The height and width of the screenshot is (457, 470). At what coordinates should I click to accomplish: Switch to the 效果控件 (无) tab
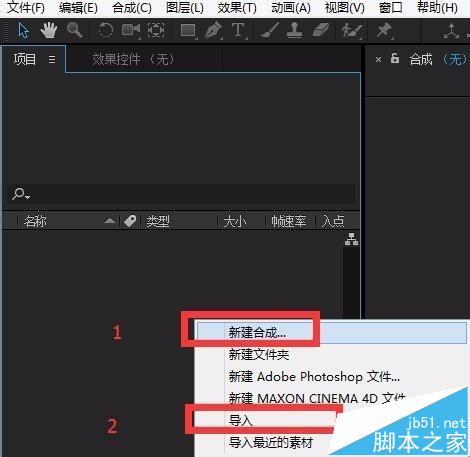(x=133, y=60)
